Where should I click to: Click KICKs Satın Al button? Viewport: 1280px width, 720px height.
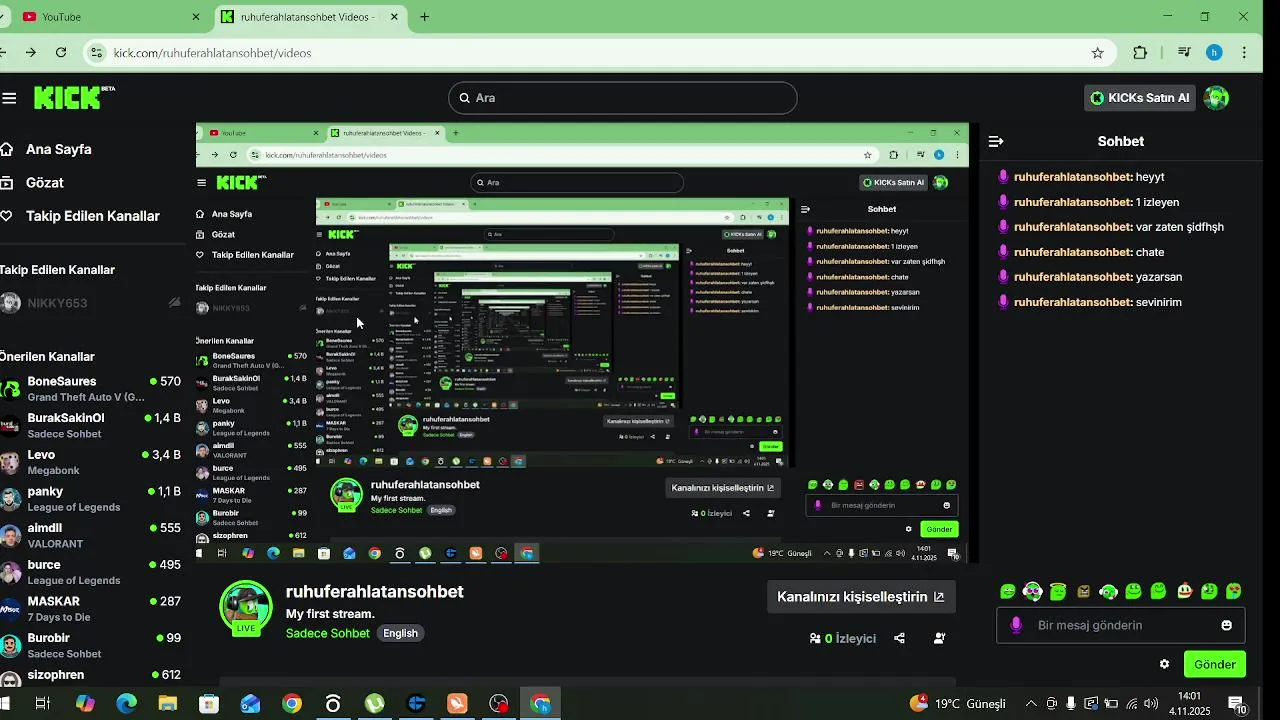tap(1140, 98)
